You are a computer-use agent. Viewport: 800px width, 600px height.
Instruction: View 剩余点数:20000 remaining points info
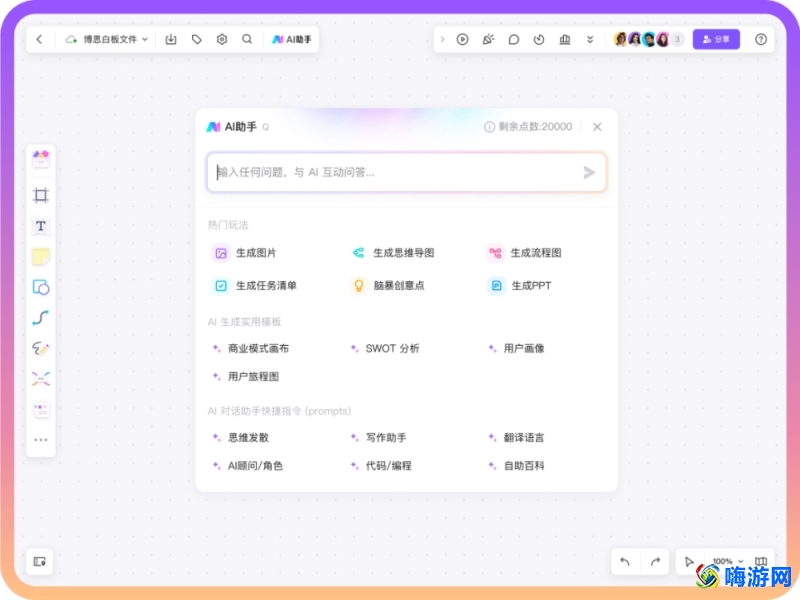click(x=528, y=127)
